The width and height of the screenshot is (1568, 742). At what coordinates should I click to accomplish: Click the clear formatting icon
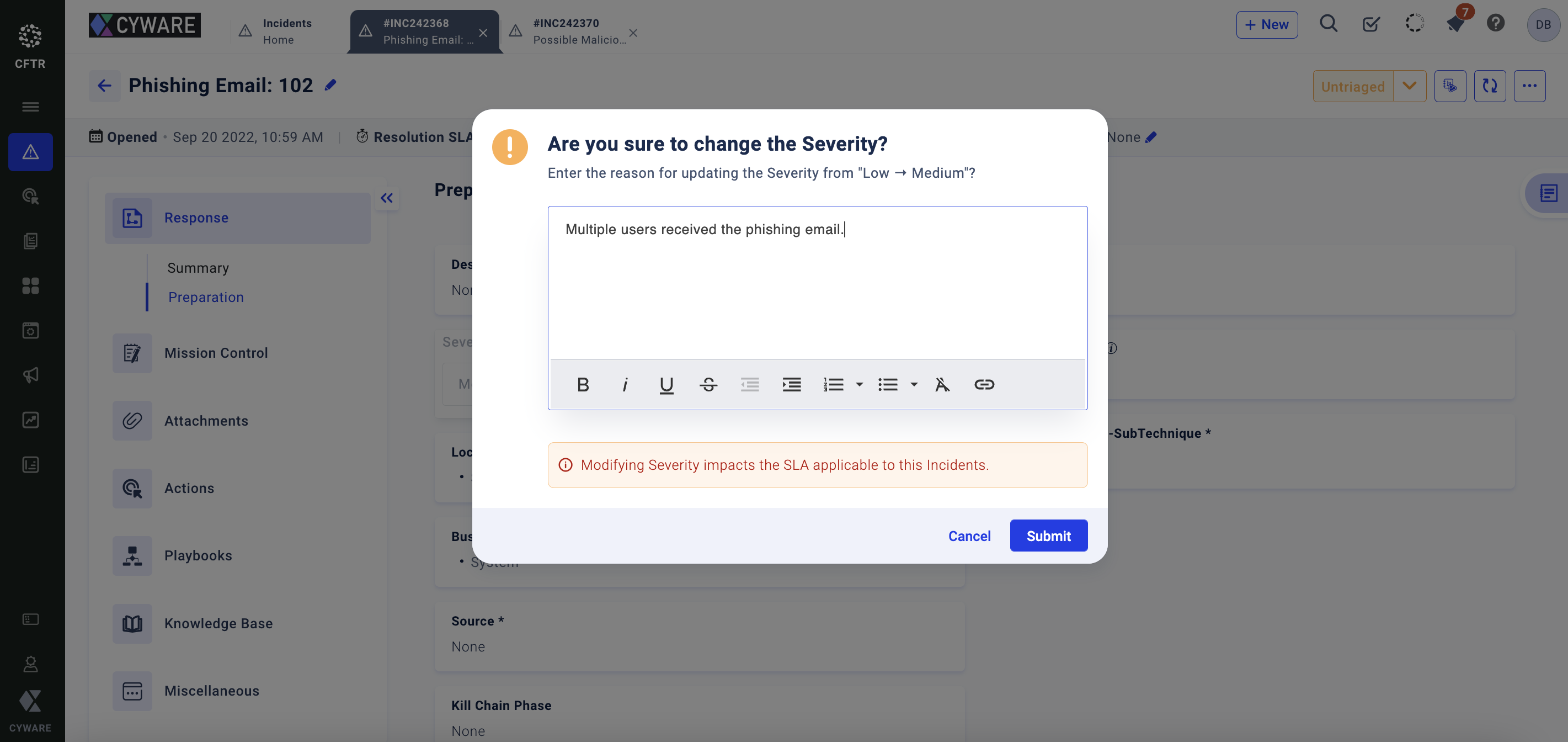[x=942, y=384]
